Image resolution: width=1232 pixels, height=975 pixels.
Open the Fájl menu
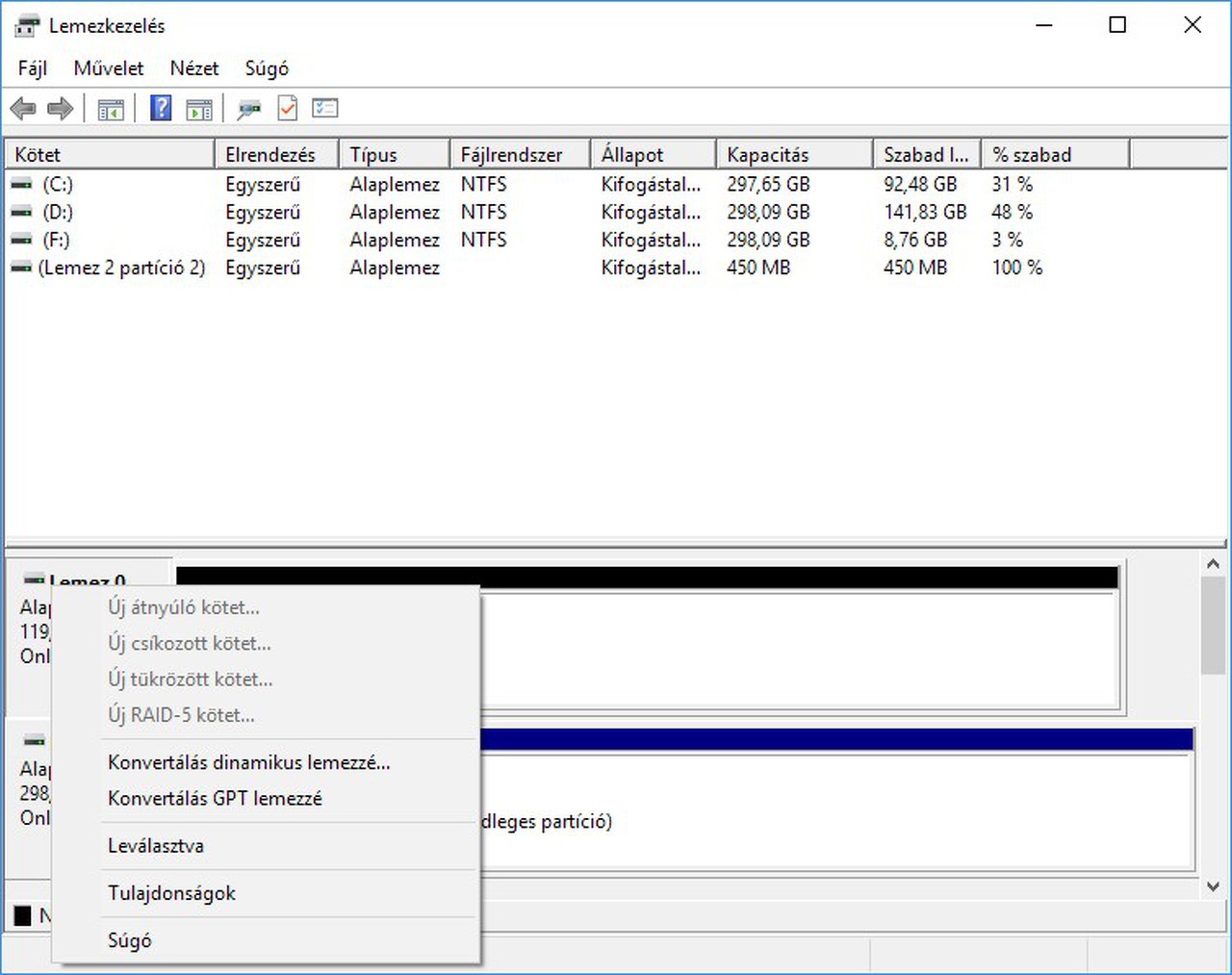[x=32, y=68]
